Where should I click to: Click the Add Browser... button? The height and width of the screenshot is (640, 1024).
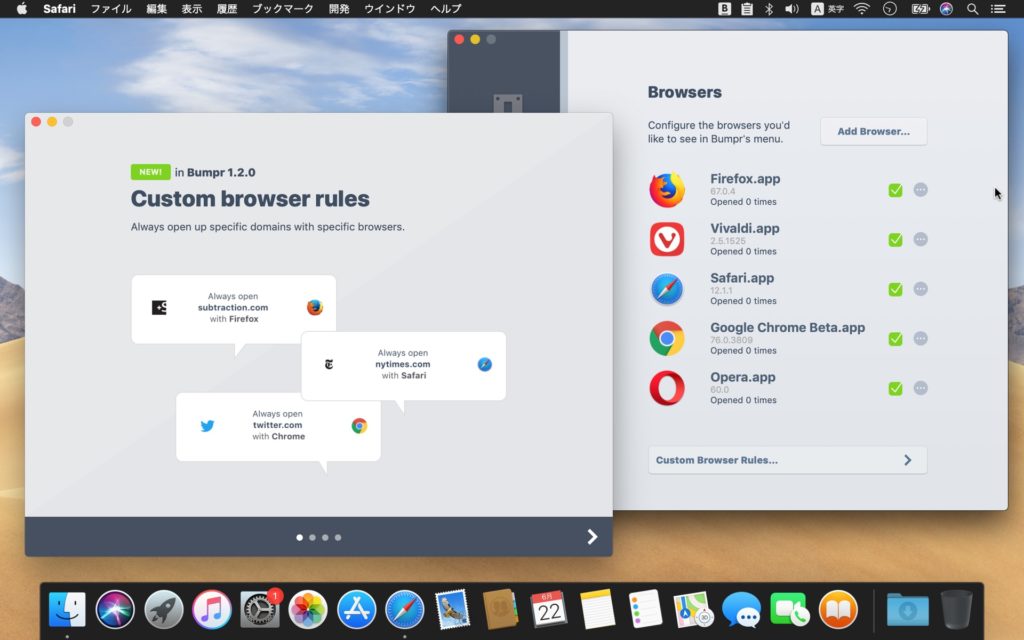[873, 131]
